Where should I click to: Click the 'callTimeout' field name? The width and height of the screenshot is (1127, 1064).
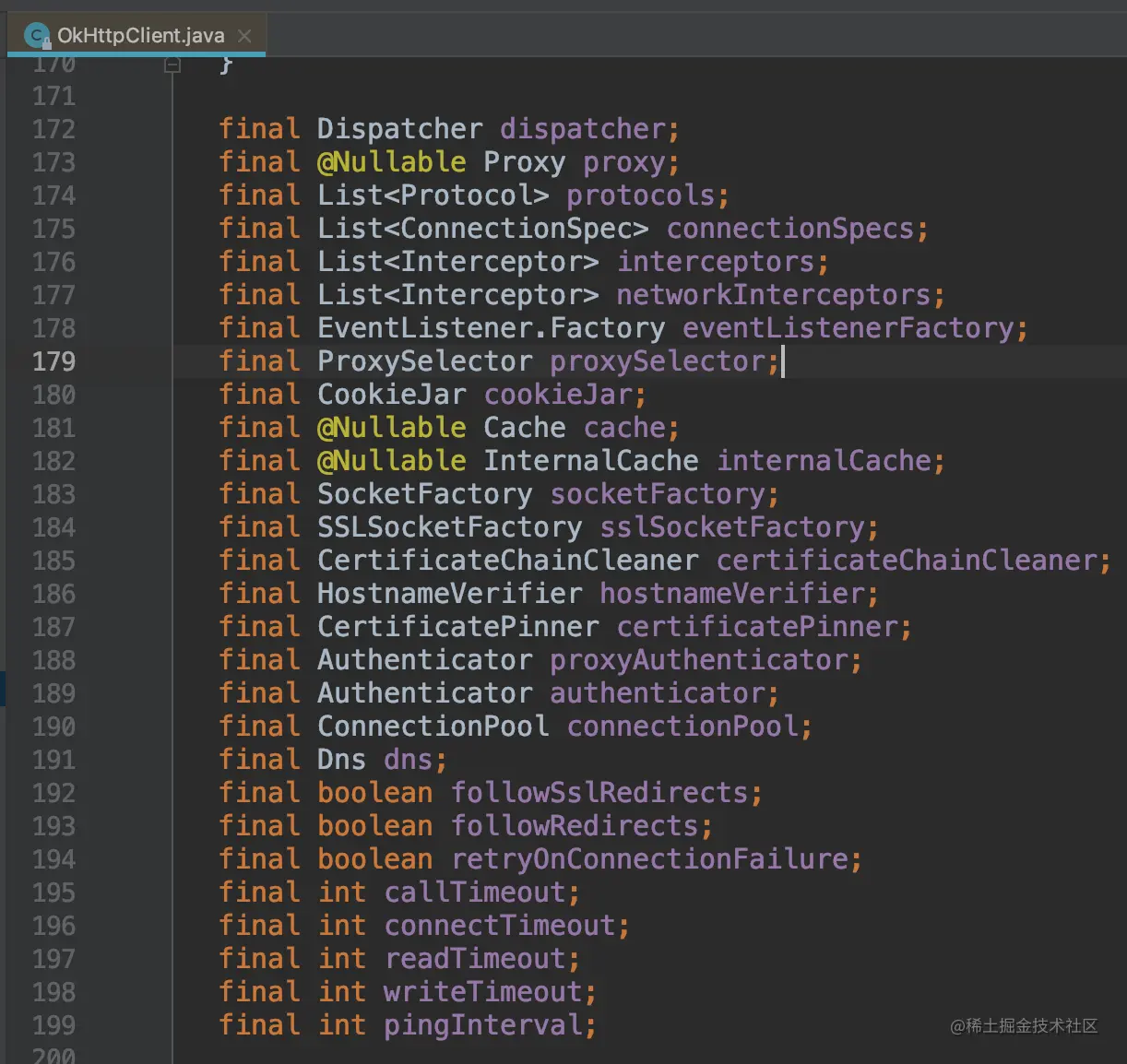pos(475,893)
